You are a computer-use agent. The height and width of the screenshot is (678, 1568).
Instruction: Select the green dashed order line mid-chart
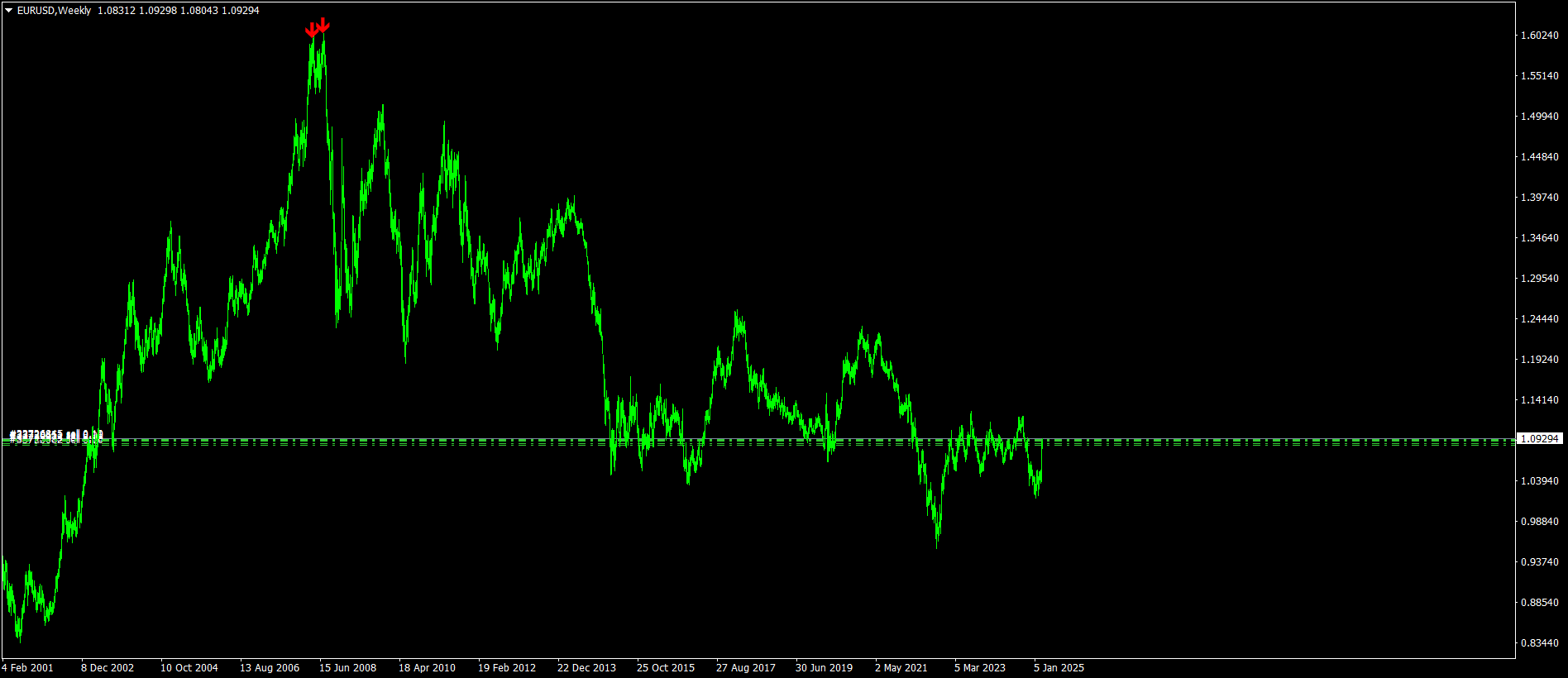[x=758, y=443]
